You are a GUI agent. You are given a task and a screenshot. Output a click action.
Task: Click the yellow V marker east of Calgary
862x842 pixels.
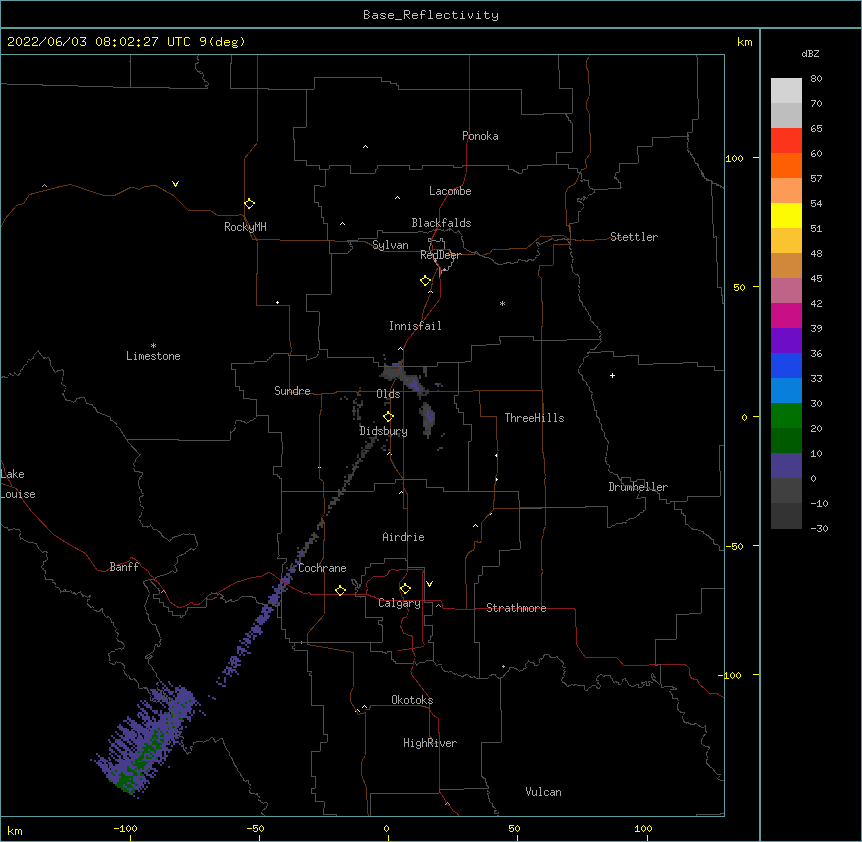[x=429, y=584]
